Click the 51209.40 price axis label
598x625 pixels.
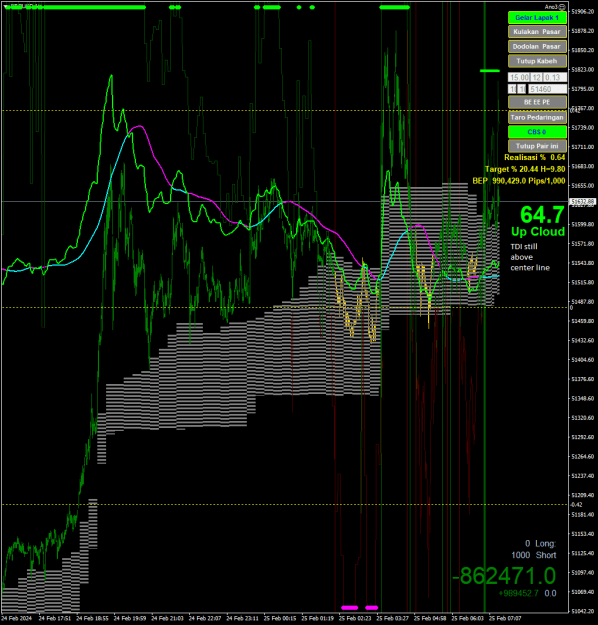coord(582,495)
